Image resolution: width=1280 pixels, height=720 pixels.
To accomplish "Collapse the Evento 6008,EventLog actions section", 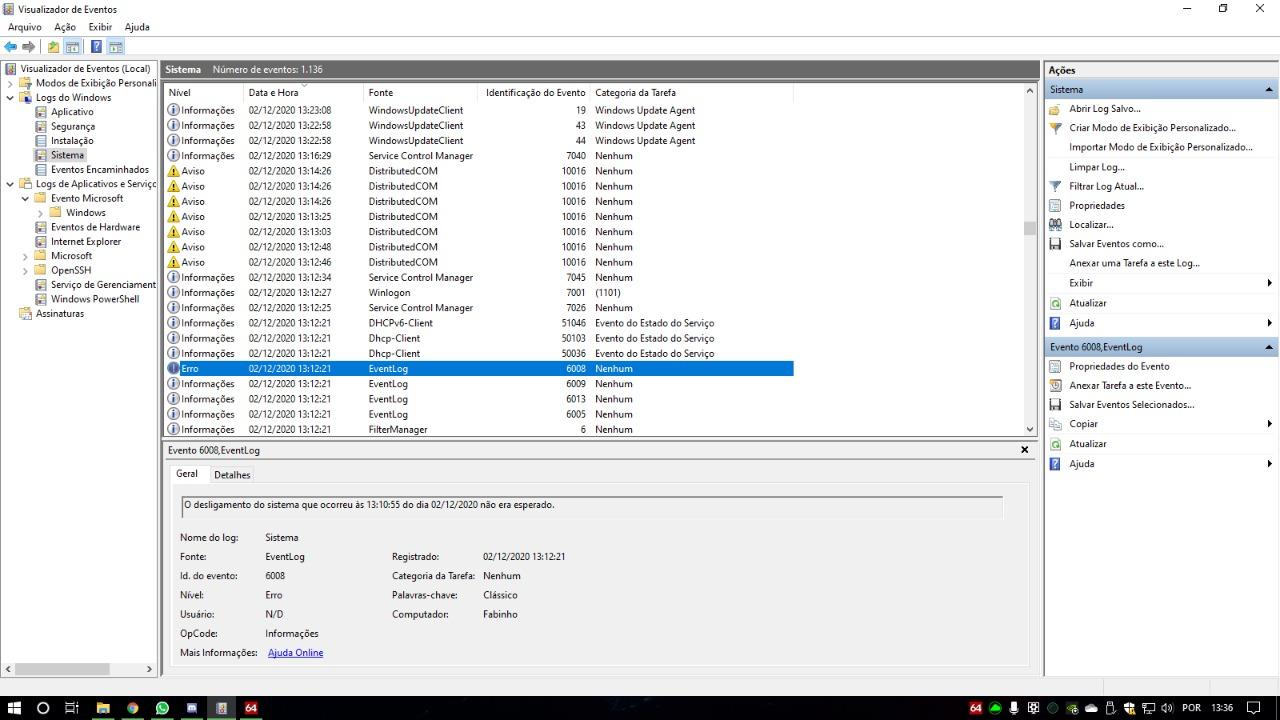I will [1269, 347].
